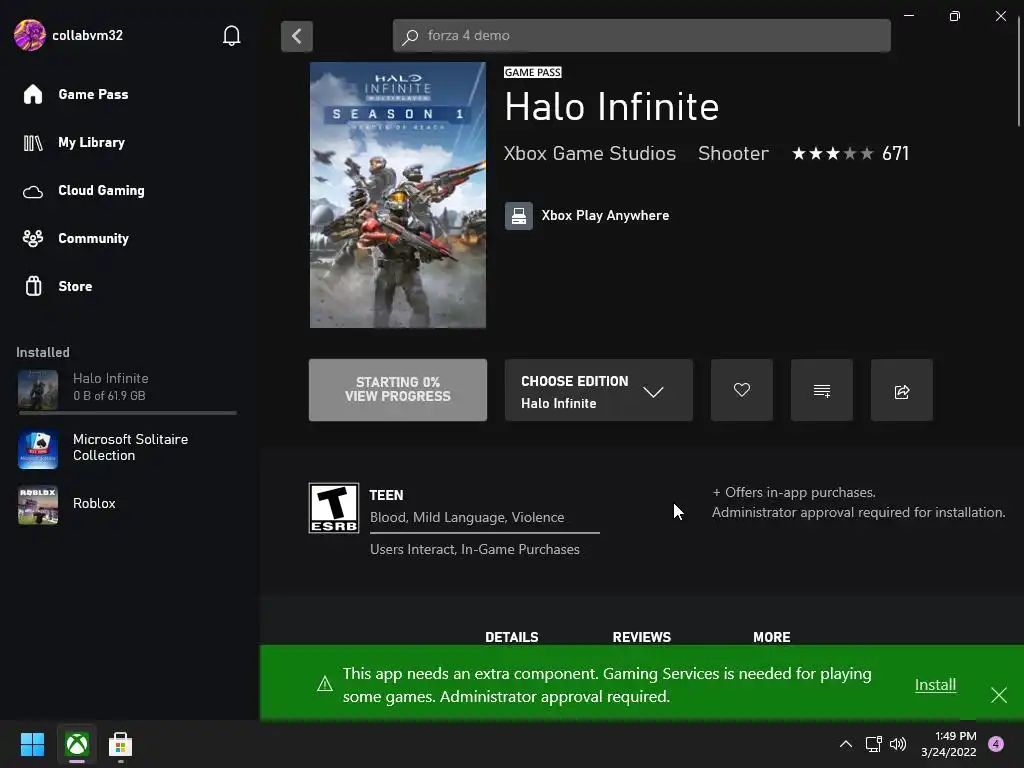The image size is (1024, 768).
Task: Open the Windows Start menu
Action: (32, 744)
